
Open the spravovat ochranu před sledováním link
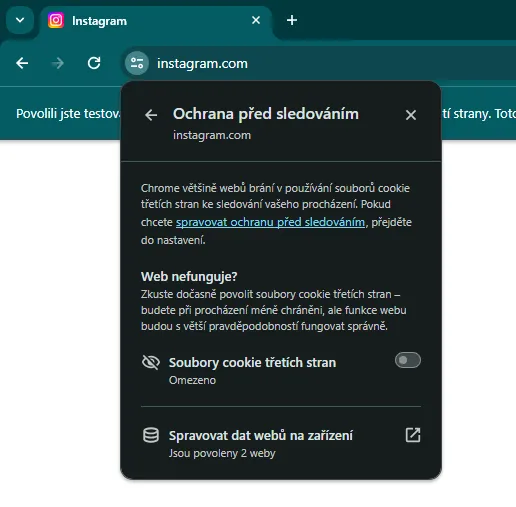click(270, 222)
